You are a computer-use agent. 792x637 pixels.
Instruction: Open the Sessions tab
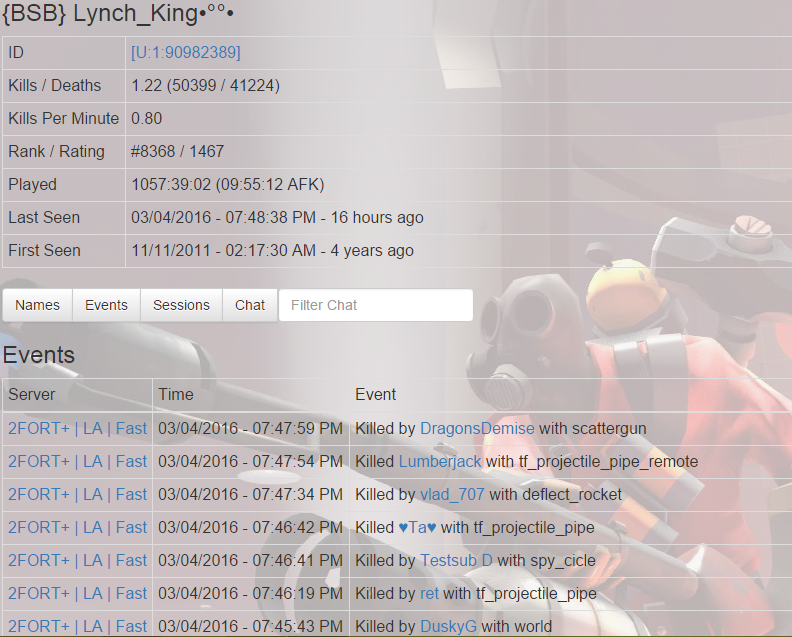point(181,305)
